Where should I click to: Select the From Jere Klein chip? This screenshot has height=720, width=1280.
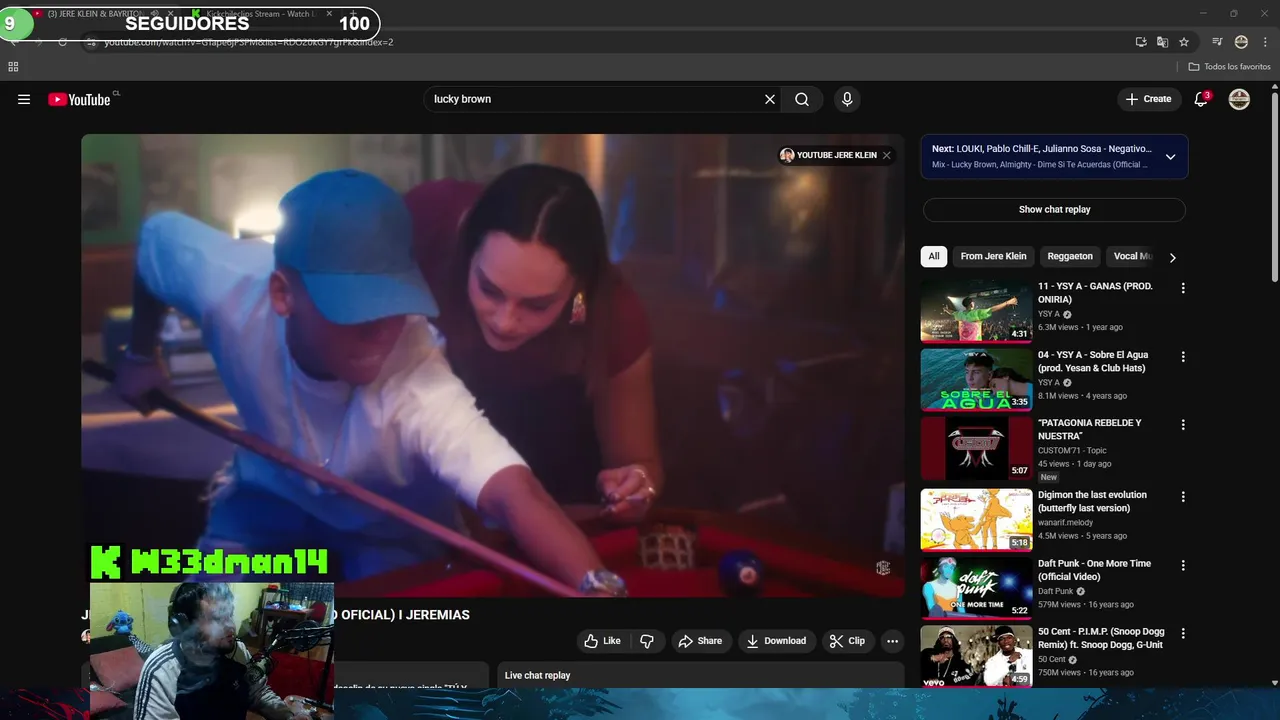(x=993, y=256)
